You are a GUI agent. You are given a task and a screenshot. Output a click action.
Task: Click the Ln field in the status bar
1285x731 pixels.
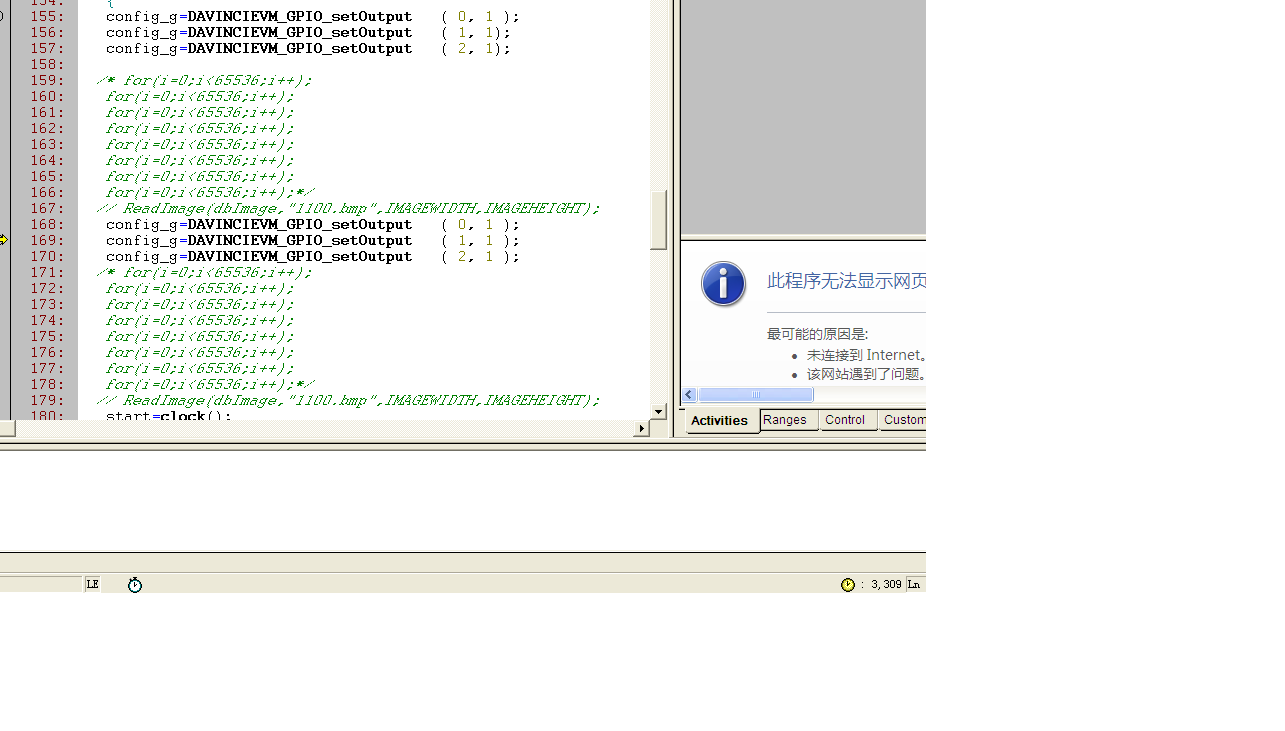[x=914, y=584]
